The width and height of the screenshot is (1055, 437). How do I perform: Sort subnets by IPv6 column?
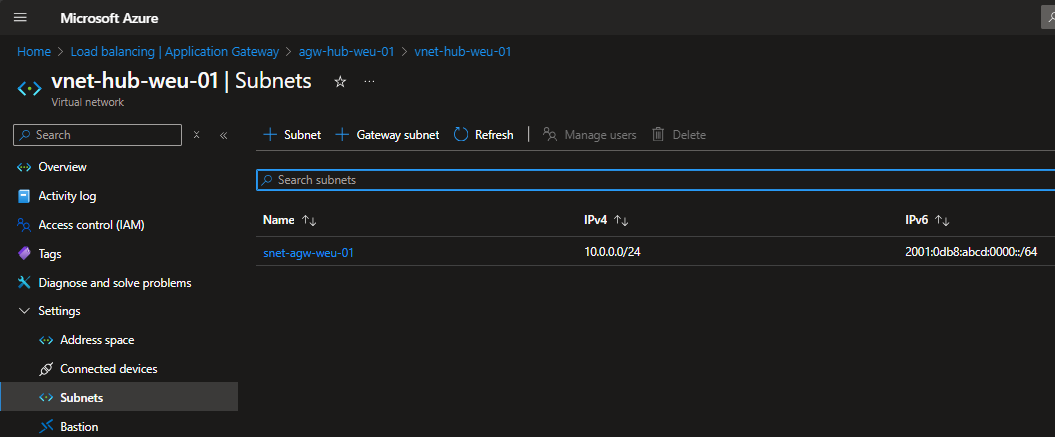942,220
